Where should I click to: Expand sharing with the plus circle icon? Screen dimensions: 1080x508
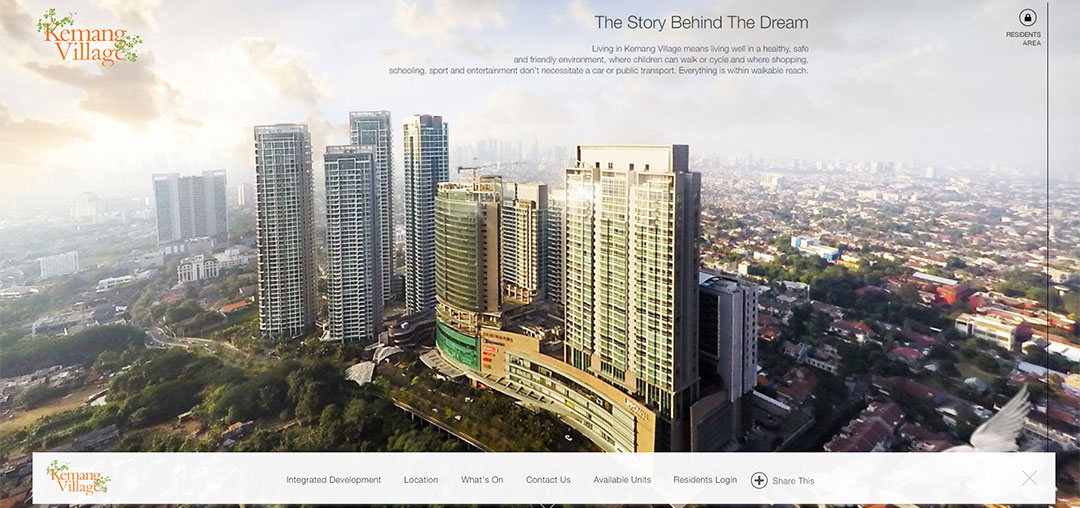pos(759,480)
